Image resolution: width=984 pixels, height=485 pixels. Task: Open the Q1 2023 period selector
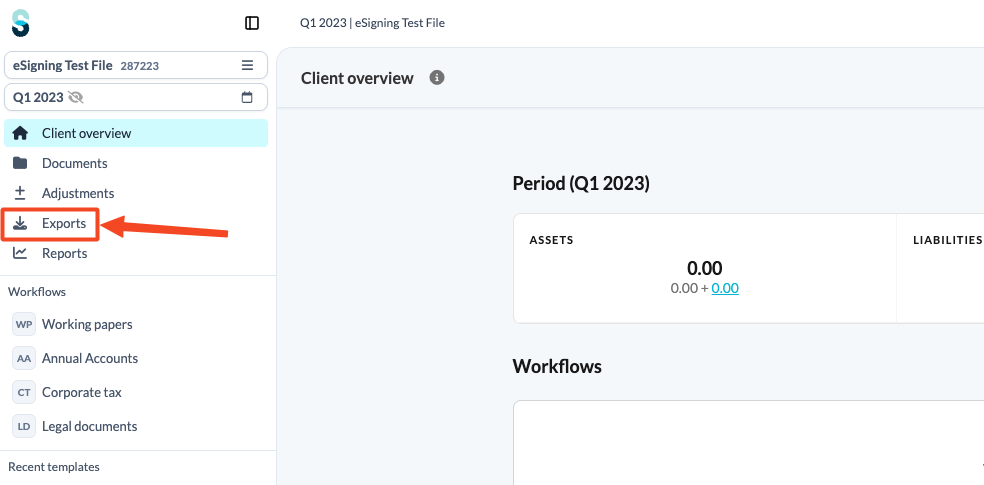pos(136,97)
